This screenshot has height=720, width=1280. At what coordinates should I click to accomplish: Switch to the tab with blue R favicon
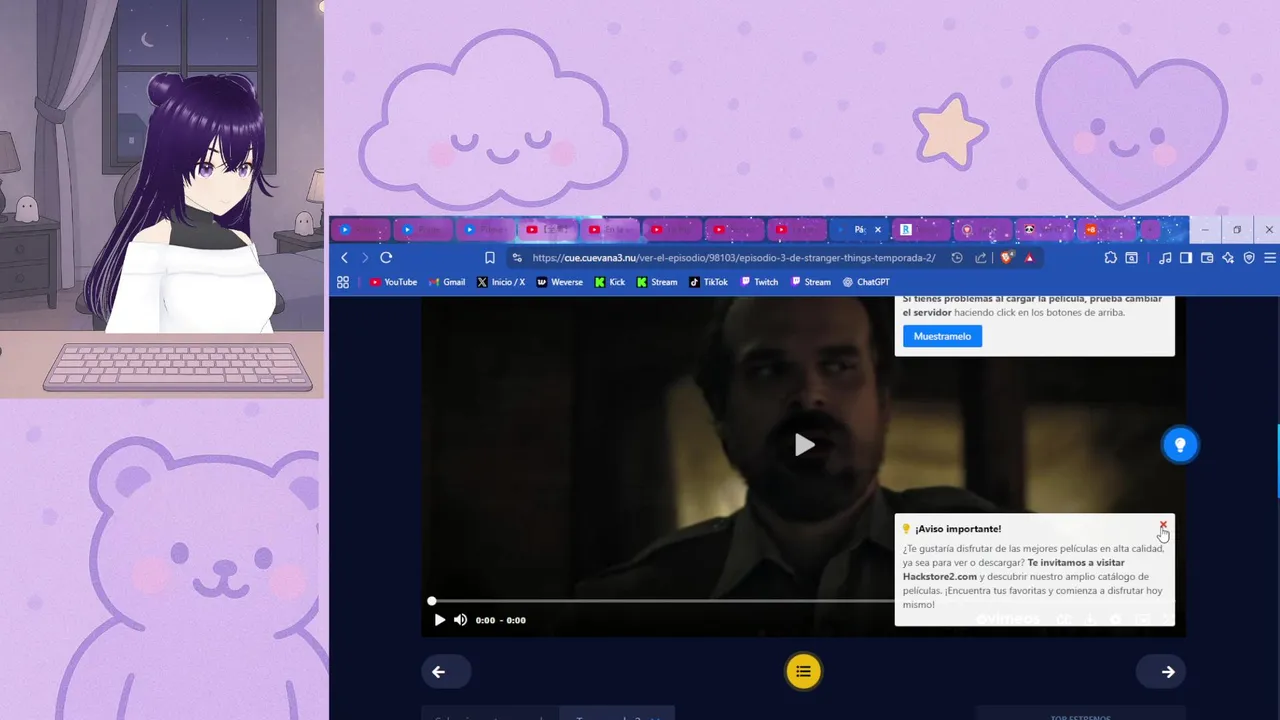point(919,230)
